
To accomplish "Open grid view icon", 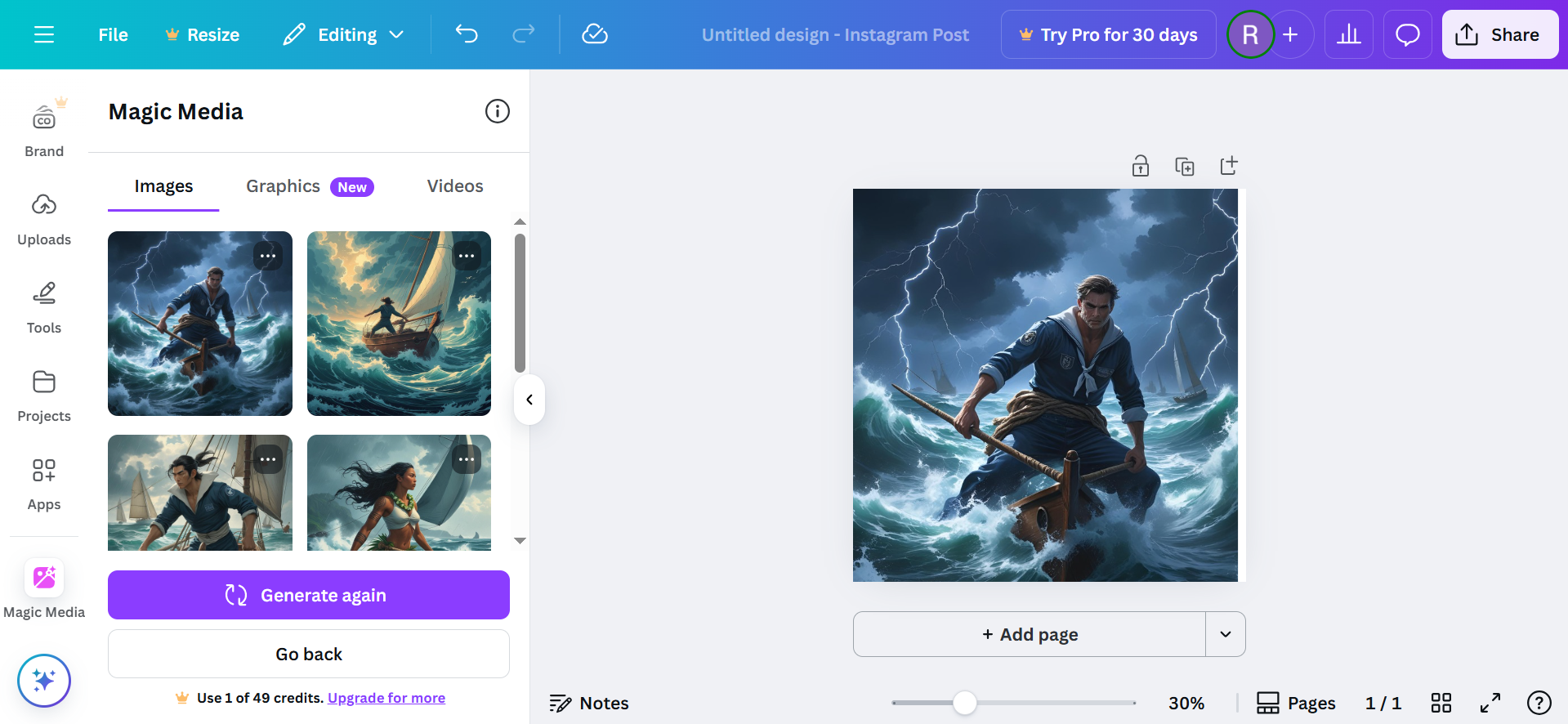I will [1441, 703].
